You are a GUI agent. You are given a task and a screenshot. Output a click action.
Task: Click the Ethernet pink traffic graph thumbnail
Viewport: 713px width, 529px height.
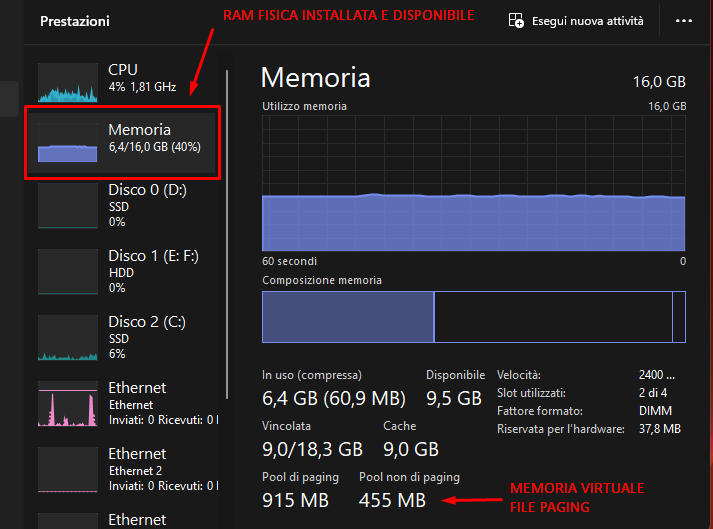pyautogui.click(x=67, y=403)
